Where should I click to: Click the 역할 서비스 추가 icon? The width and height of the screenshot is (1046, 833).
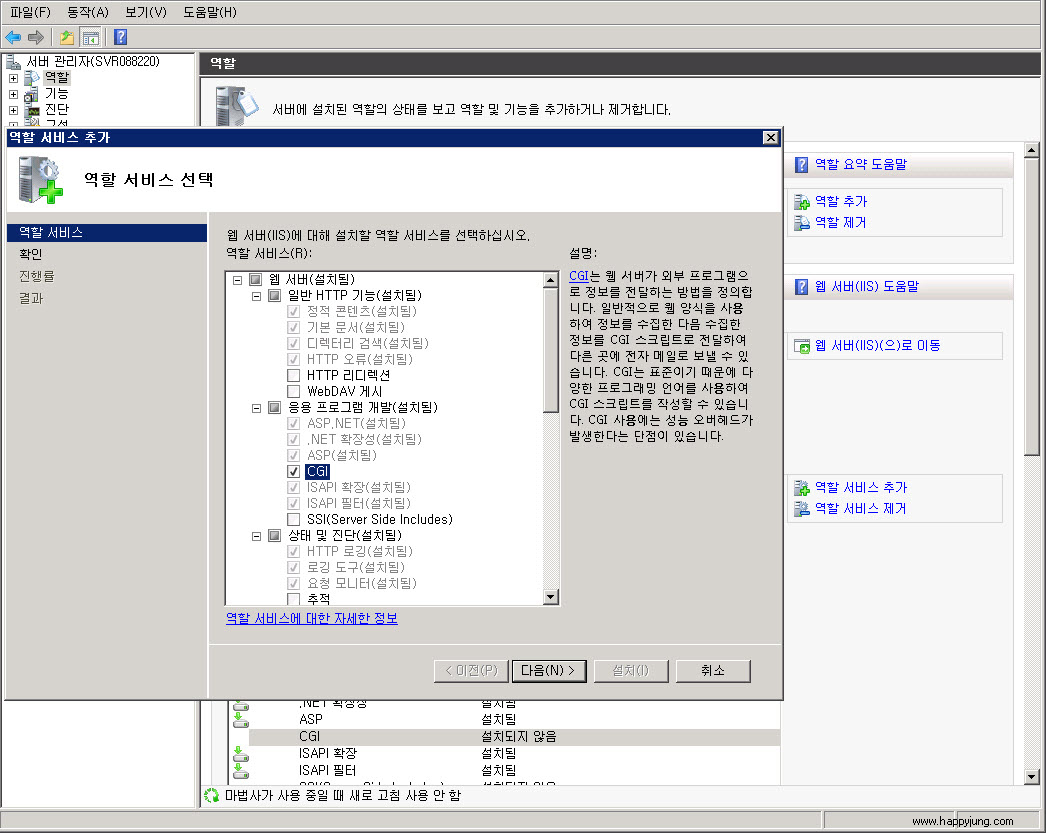pyautogui.click(x=801, y=488)
